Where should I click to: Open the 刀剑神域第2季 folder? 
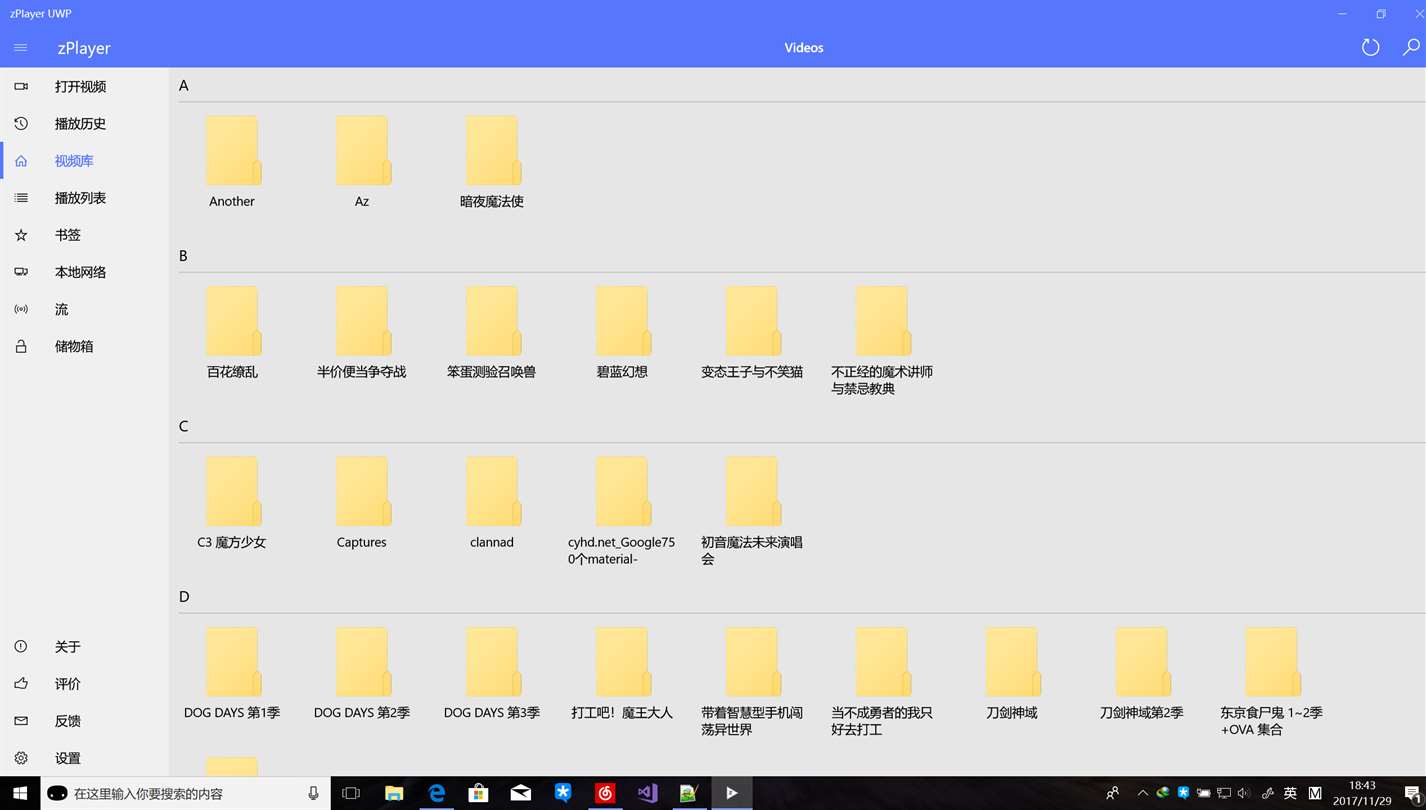coord(1142,674)
